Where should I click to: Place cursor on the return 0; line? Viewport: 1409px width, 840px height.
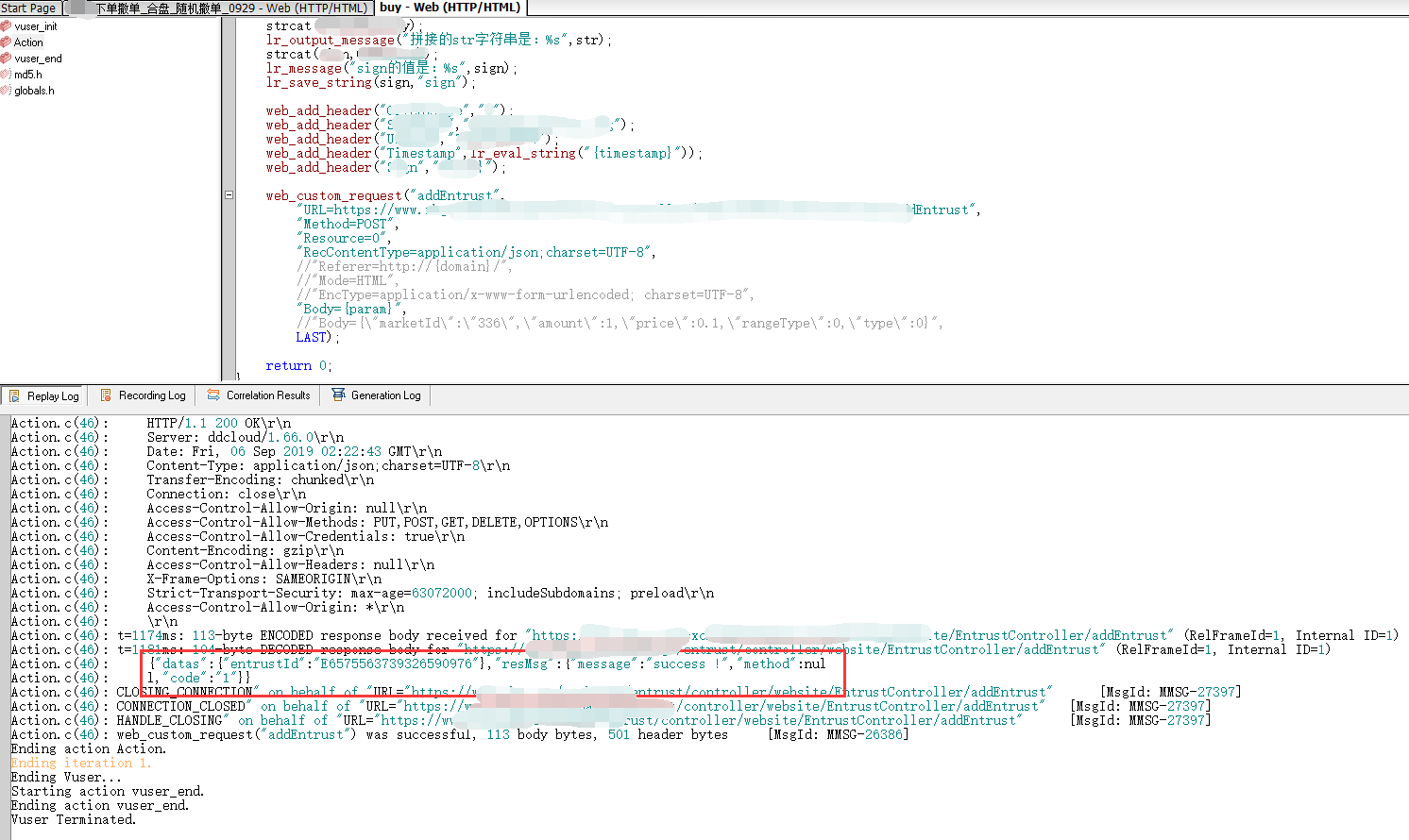coord(297,365)
